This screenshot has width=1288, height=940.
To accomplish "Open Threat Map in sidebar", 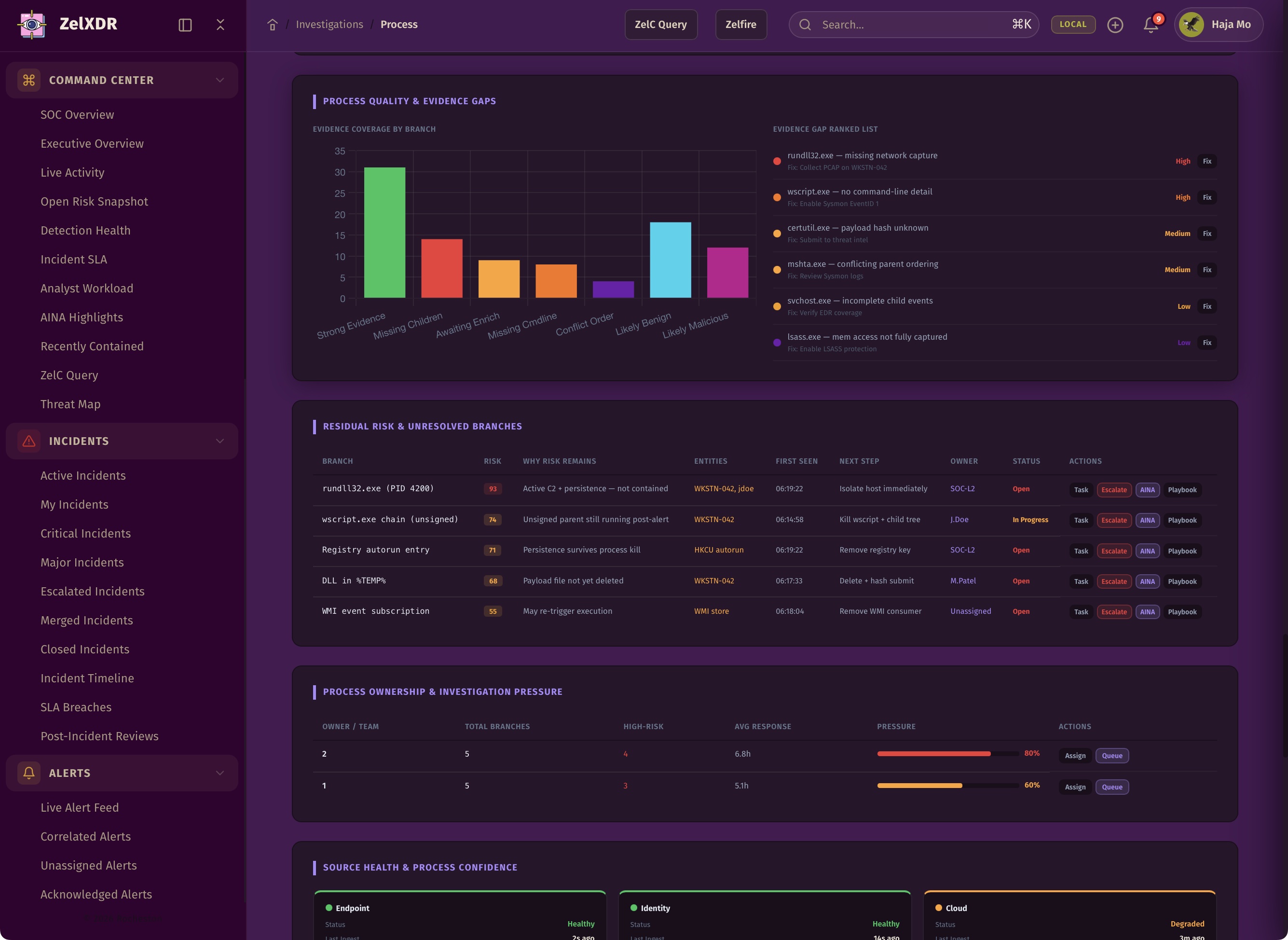I will pos(70,404).
